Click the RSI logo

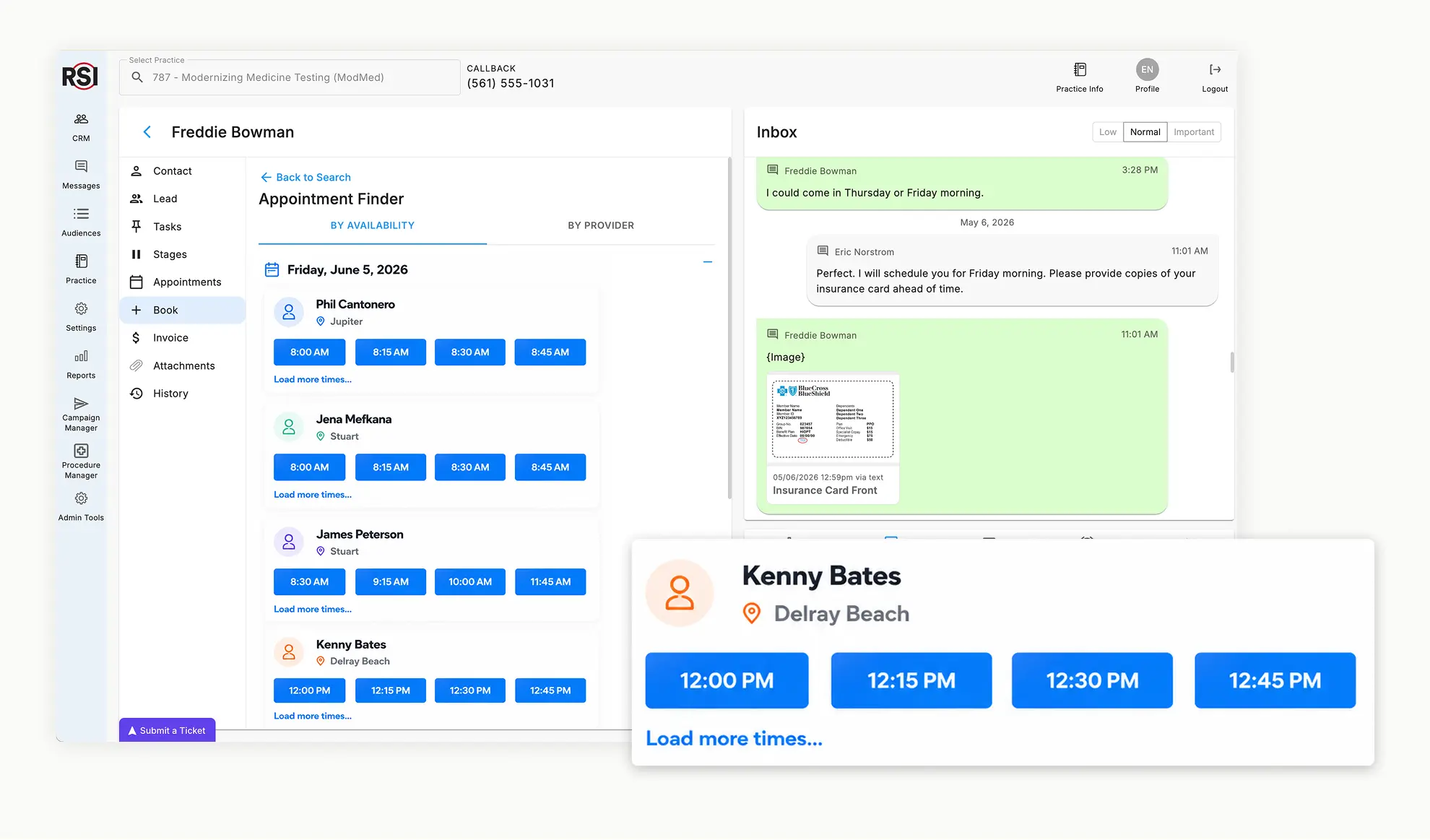80,76
